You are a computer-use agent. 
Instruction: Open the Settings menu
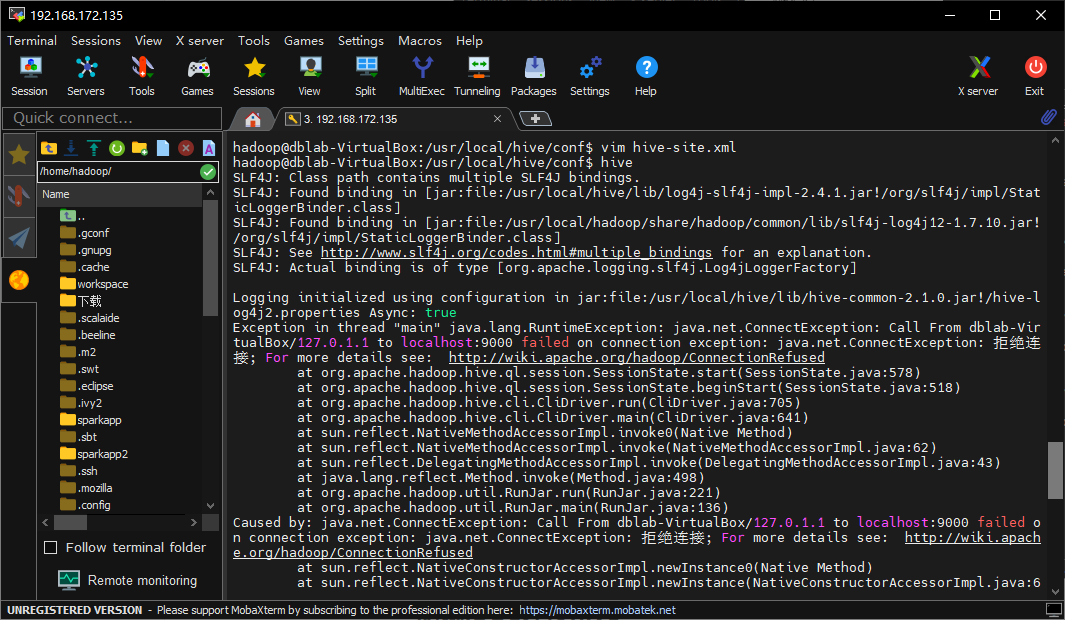click(x=361, y=41)
